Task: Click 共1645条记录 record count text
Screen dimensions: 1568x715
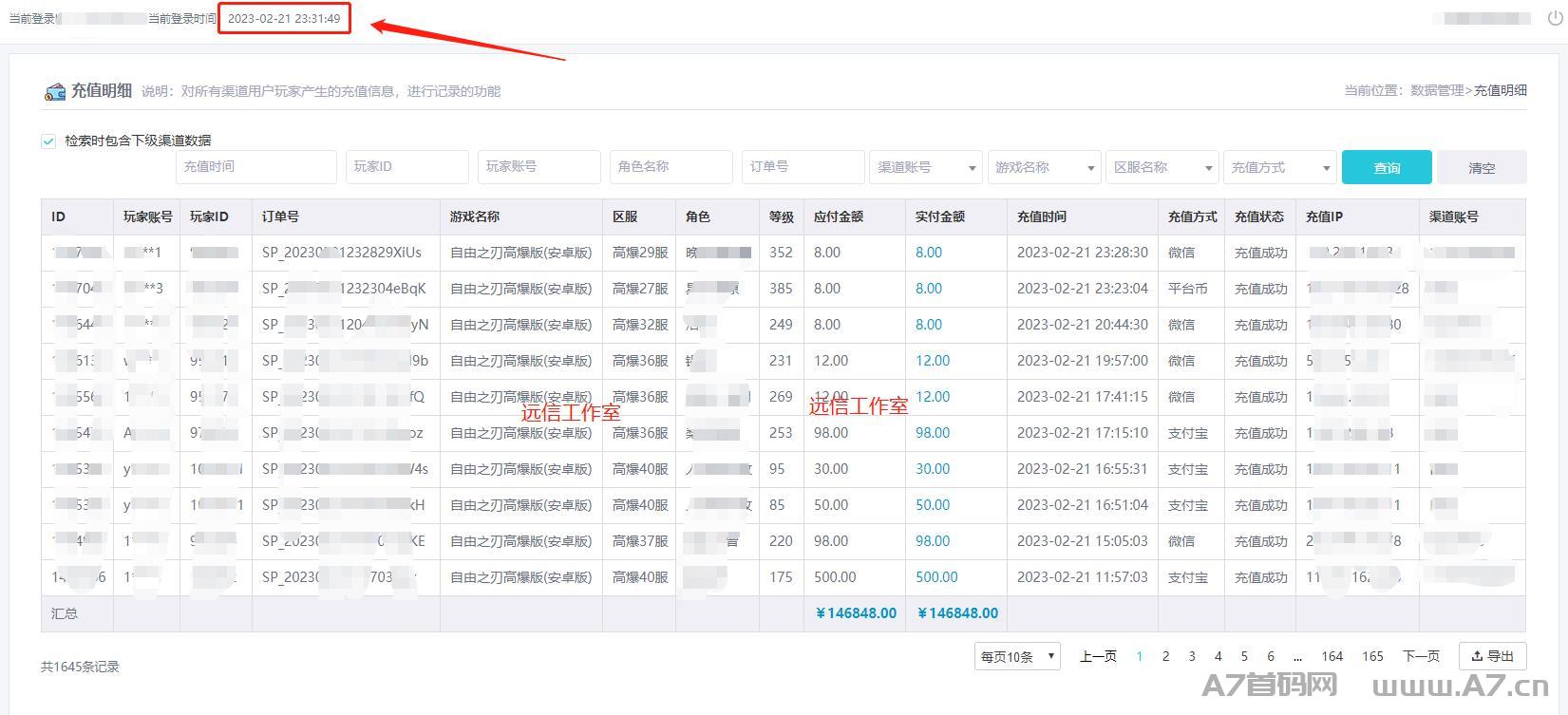Action: coord(80,667)
